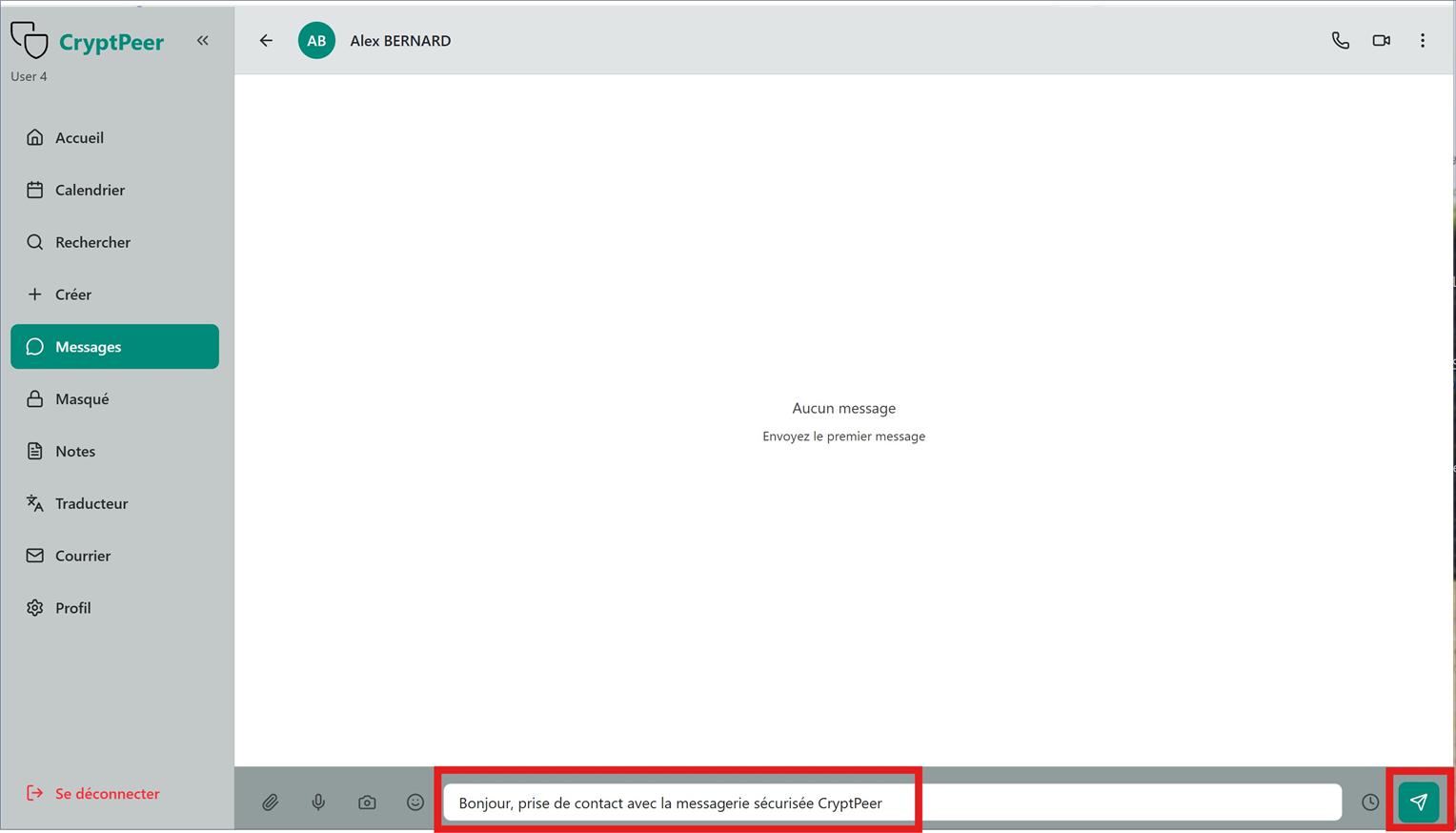
Task: Click the clock icon to schedule the message
Action: pos(1369,803)
